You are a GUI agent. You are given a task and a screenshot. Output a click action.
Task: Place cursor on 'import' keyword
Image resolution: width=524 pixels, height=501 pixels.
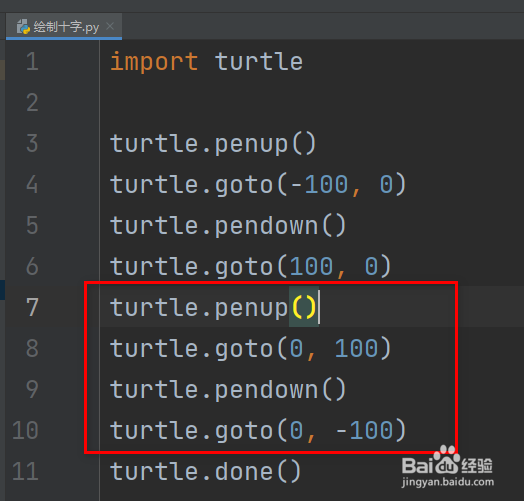(x=154, y=62)
